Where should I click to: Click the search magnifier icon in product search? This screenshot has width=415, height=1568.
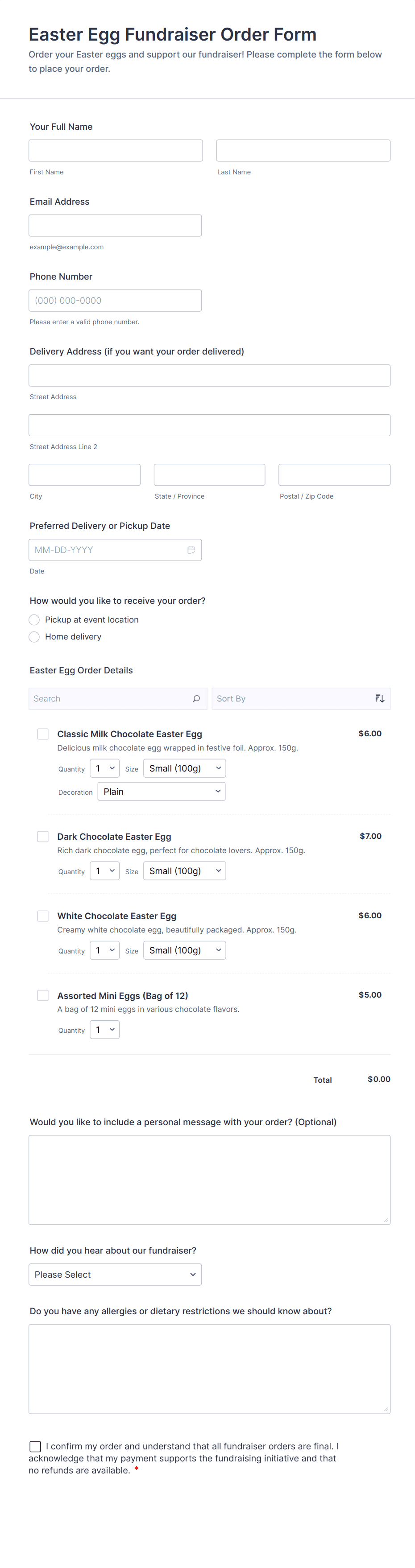pos(196,699)
